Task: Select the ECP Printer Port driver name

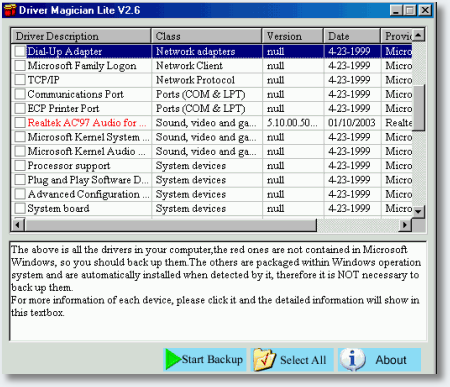Action: pyautogui.click(x=63, y=109)
